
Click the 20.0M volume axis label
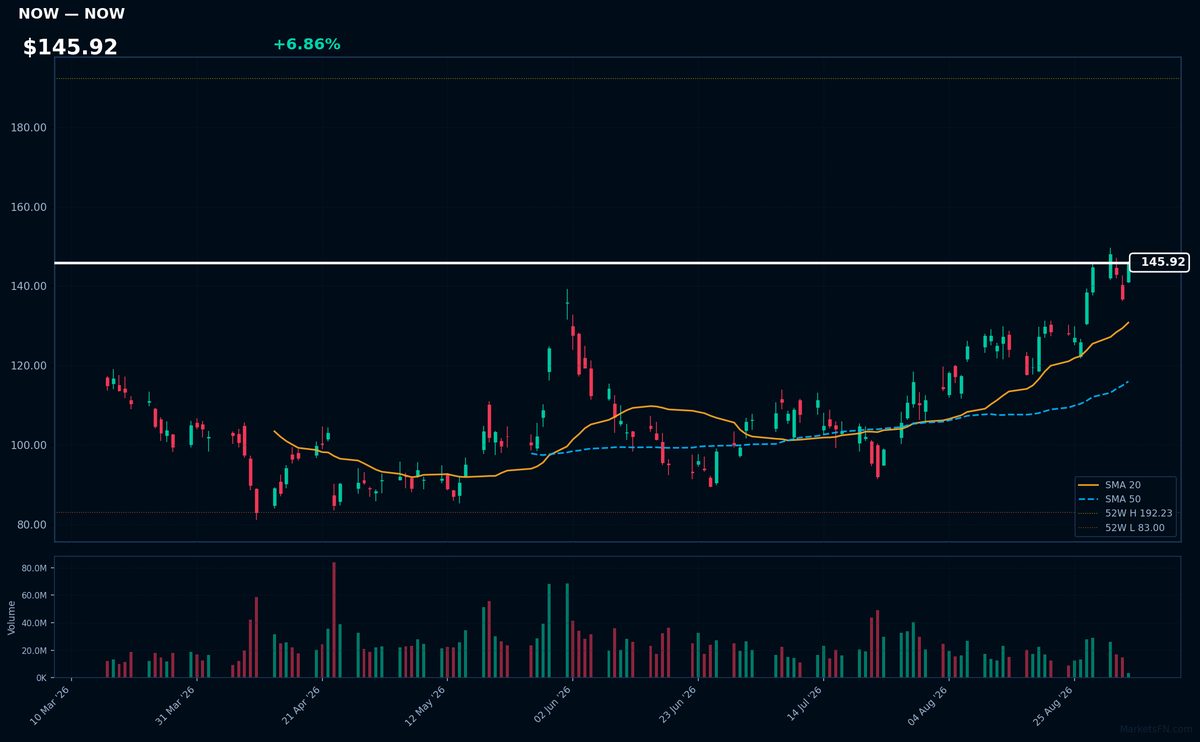click(x=34, y=650)
